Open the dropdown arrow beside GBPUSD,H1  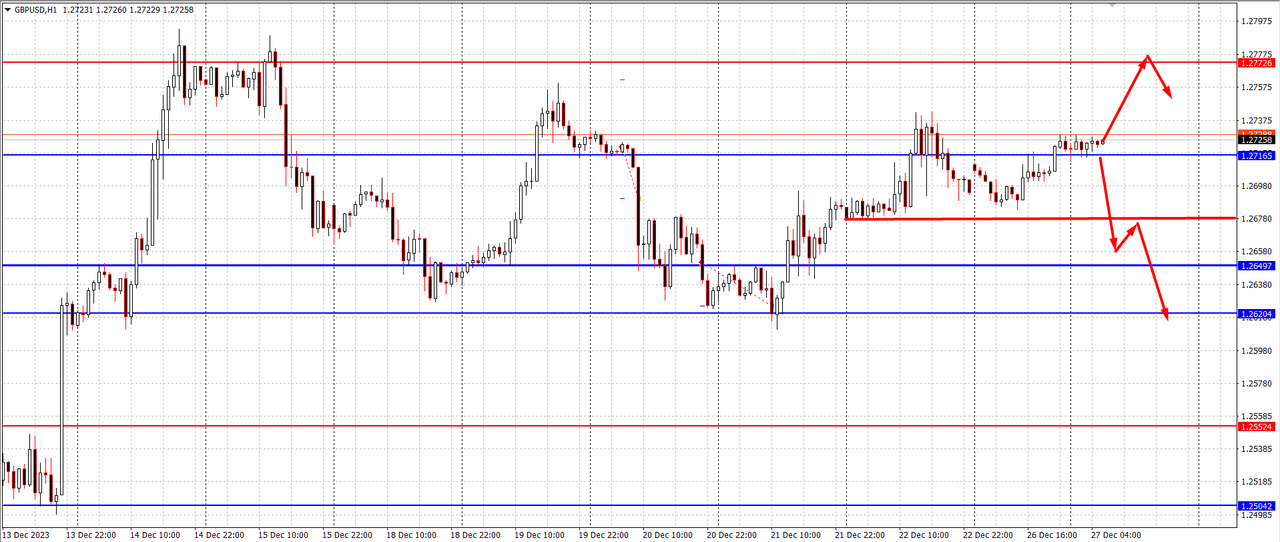7,9
